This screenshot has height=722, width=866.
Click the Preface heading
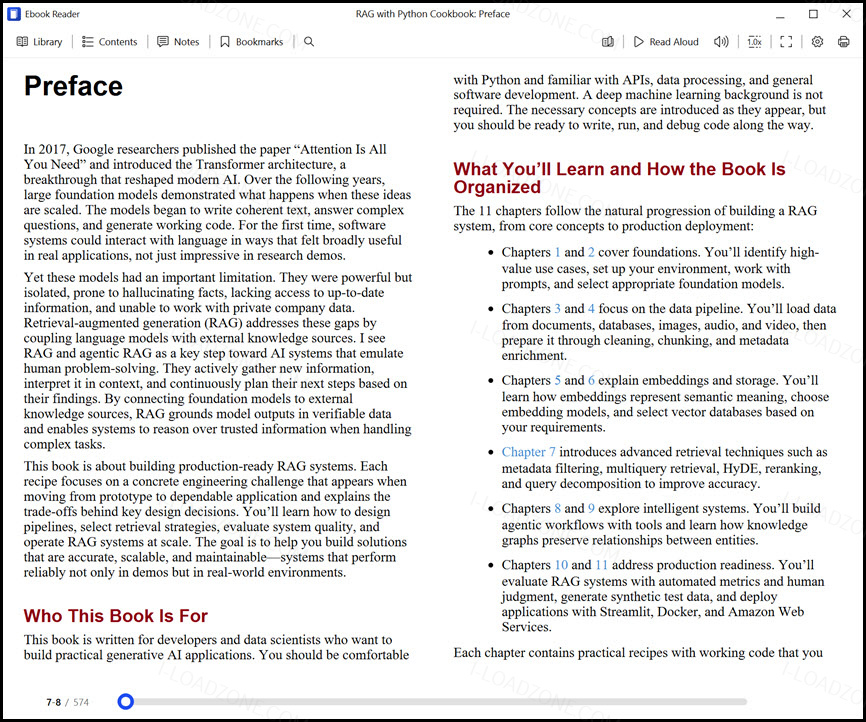click(x=73, y=86)
